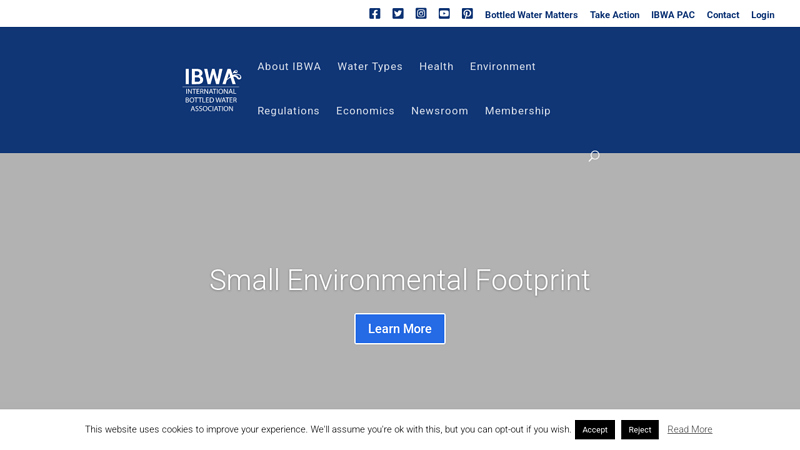800x450 pixels.
Task: Open the Take Action link
Action: 614,15
